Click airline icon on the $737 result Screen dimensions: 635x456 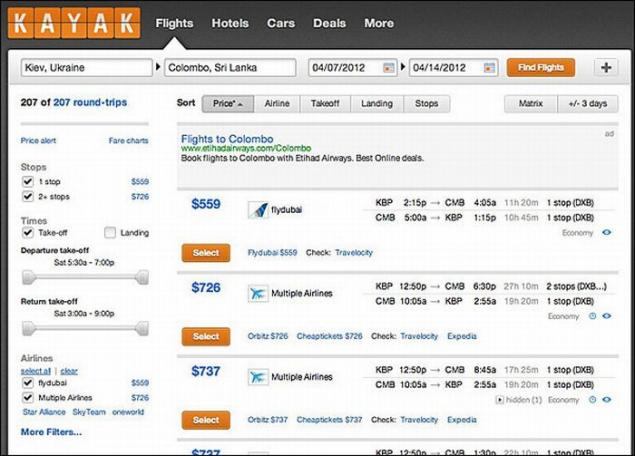tap(258, 377)
